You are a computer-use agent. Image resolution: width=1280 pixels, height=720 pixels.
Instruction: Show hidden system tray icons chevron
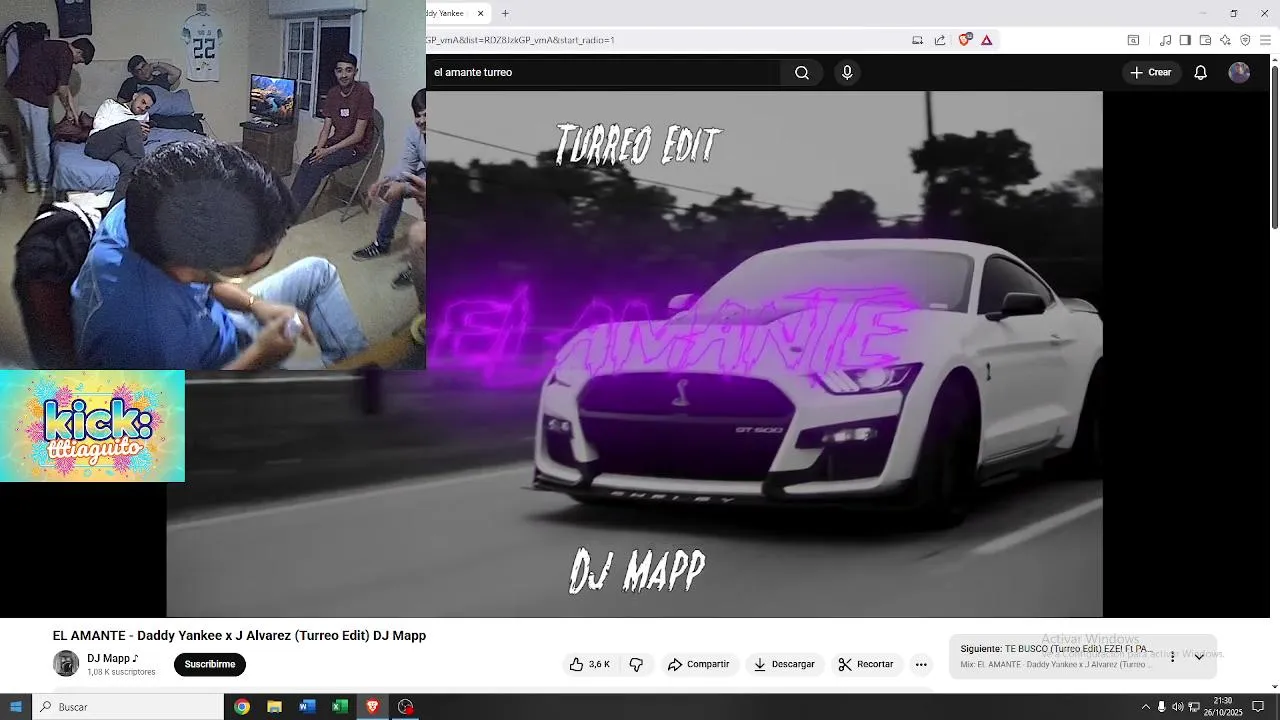pos(1145,707)
